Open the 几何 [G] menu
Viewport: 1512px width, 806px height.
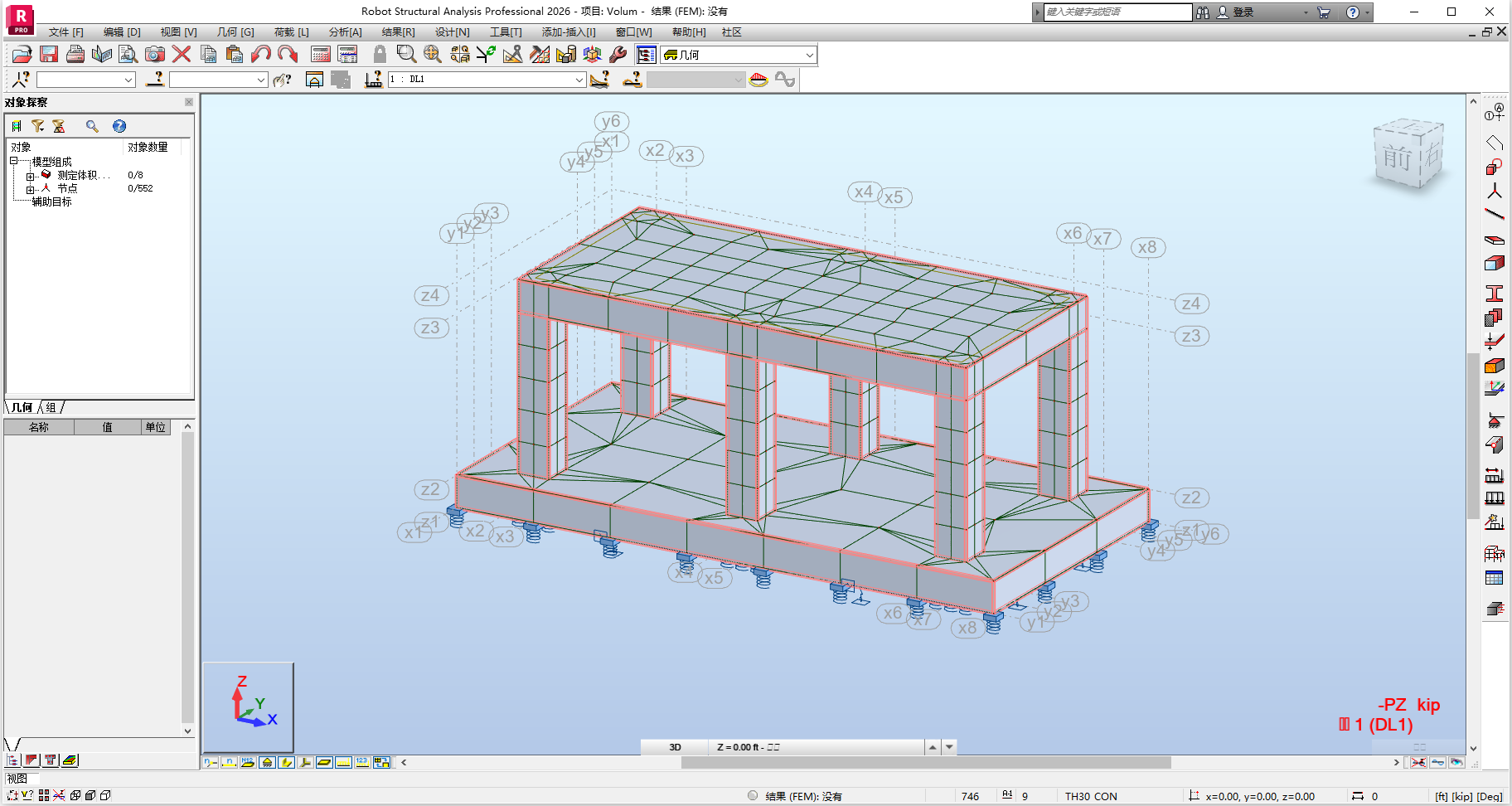pyautogui.click(x=235, y=32)
